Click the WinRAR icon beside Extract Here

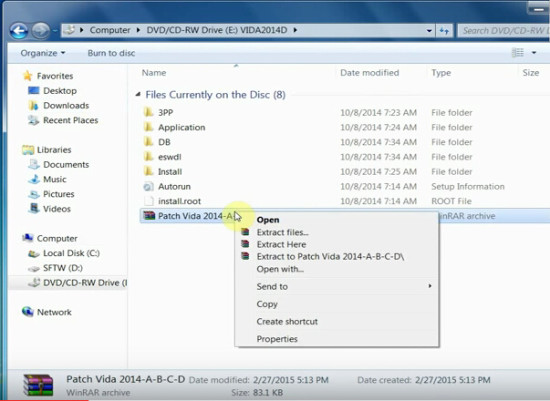[x=245, y=244]
